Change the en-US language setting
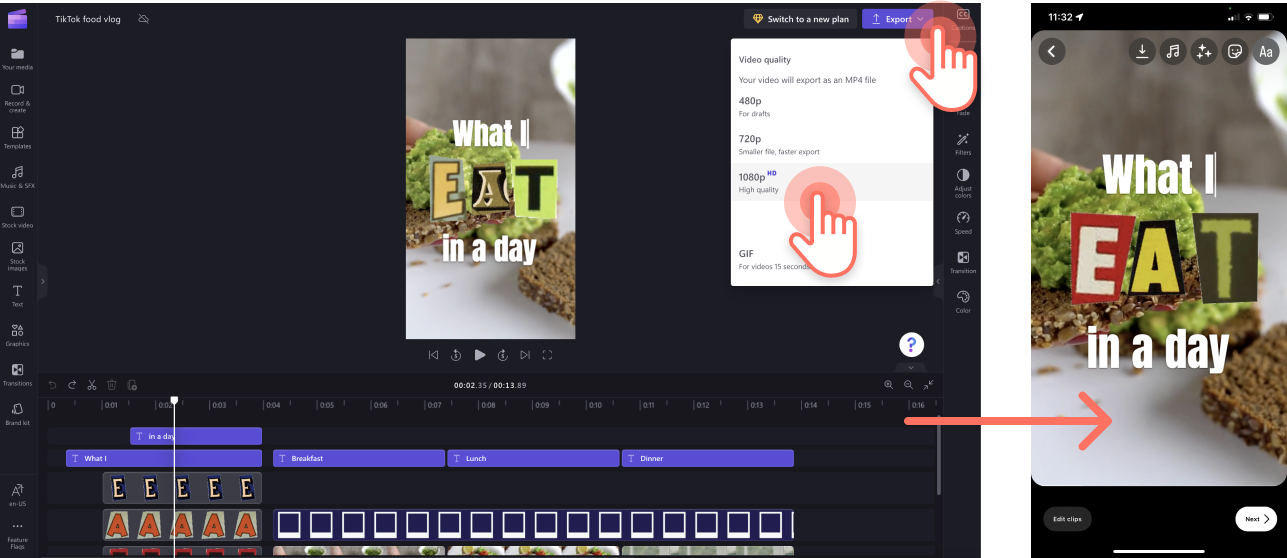The width and height of the screenshot is (1287, 558). (x=17, y=494)
